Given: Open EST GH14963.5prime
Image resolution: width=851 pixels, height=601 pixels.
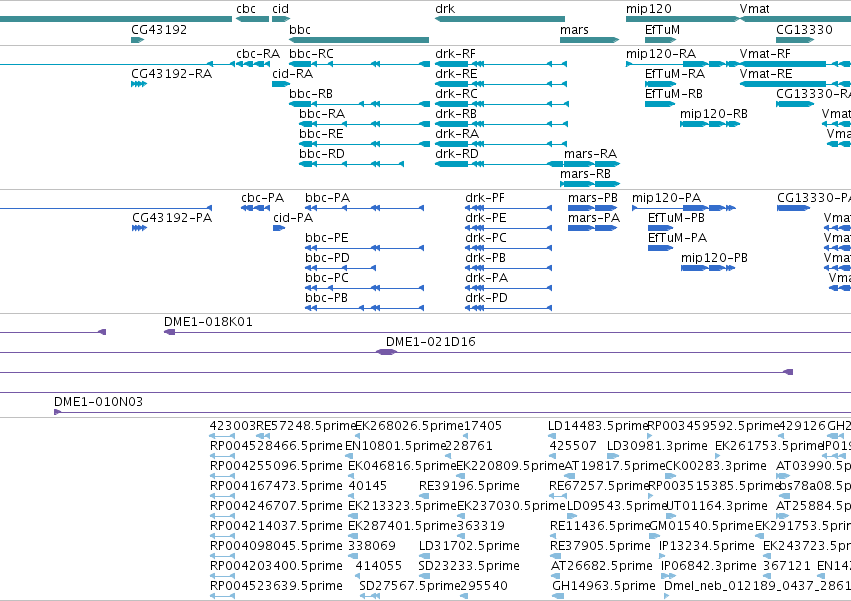Looking at the screenshot, I should point(558,596).
